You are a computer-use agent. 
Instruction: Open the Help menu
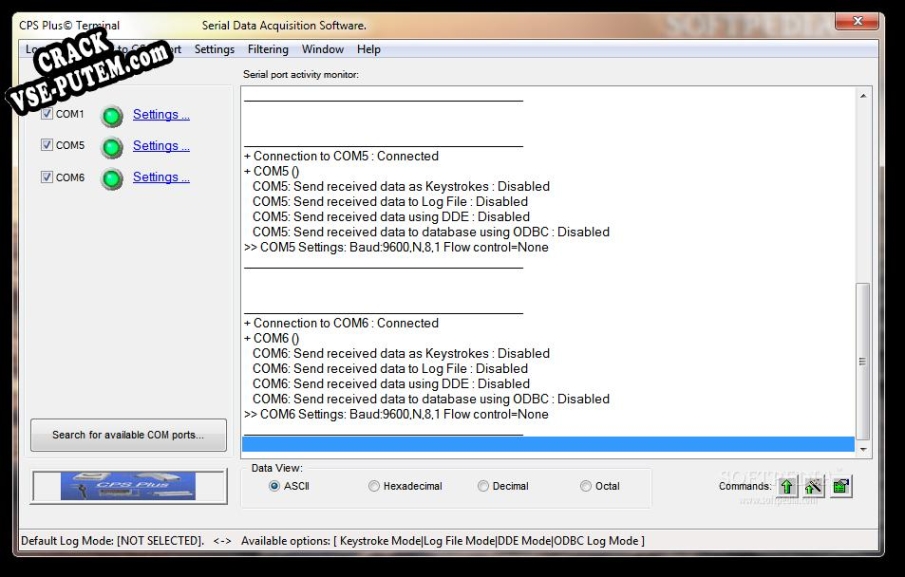[368, 49]
